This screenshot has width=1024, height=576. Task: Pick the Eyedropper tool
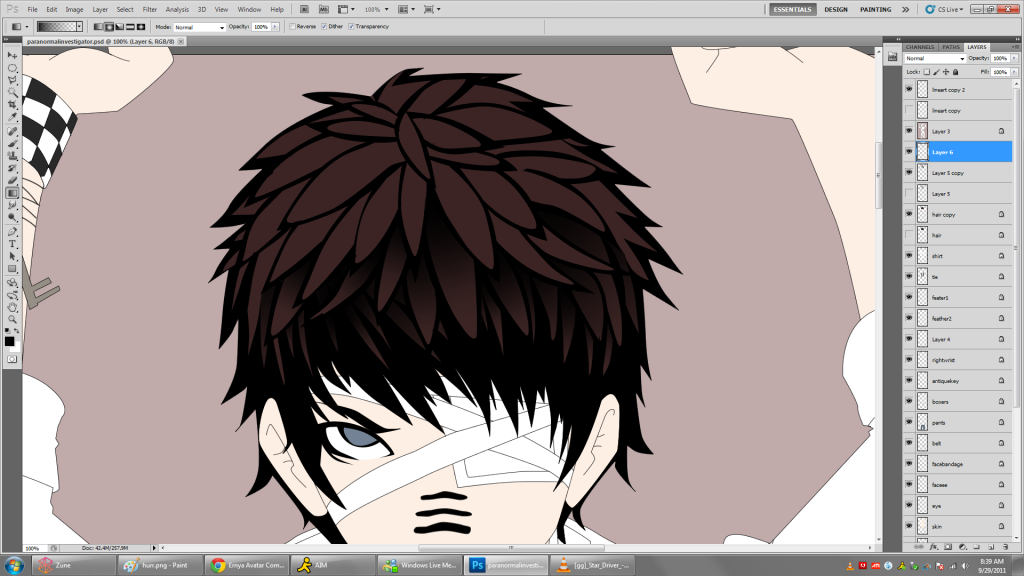tap(12, 117)
